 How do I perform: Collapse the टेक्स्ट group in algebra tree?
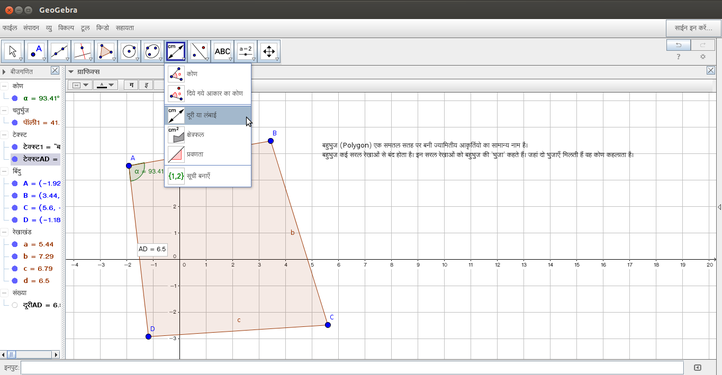coord(4,135)
